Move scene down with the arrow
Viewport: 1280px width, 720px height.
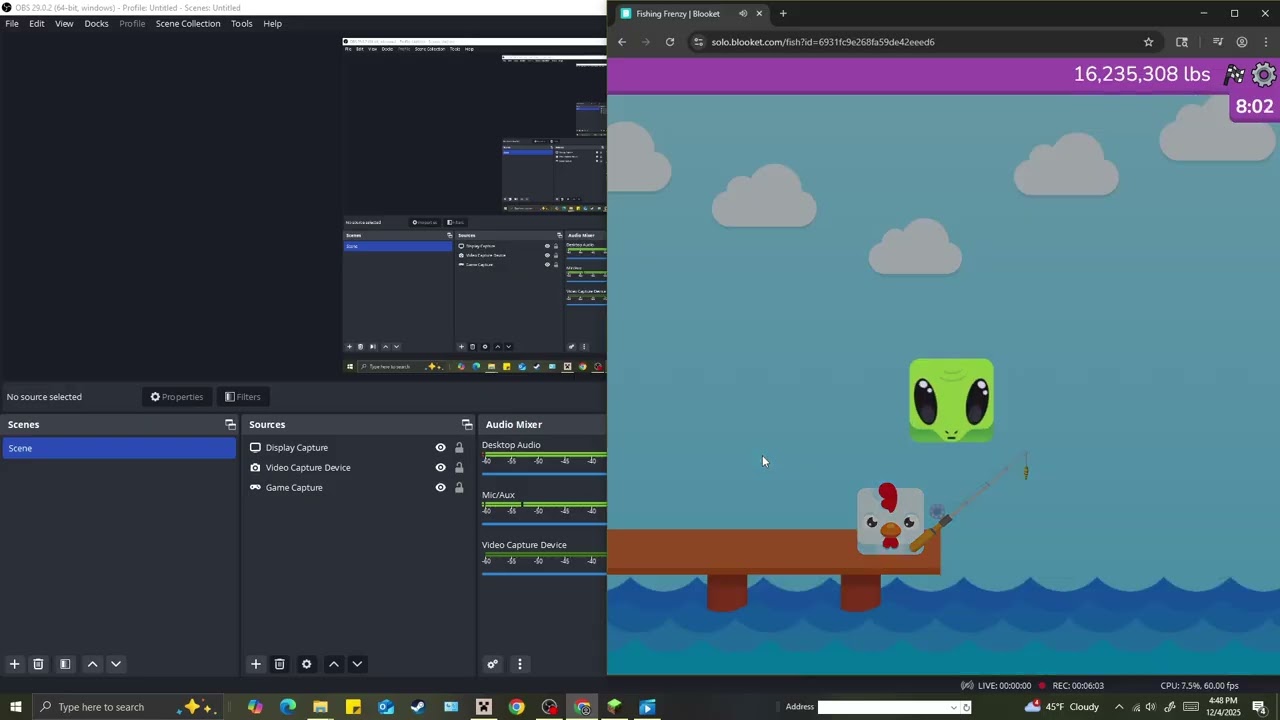116,664
